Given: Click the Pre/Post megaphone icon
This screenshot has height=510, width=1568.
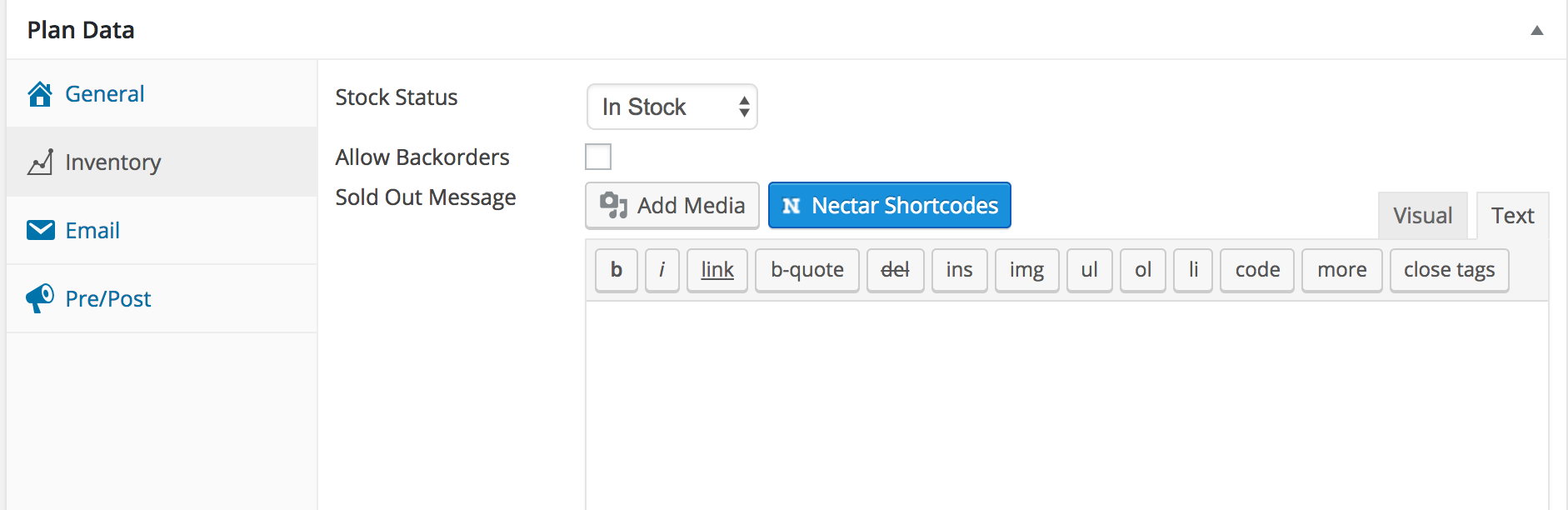Looking at the screenshot, I should [x=40, y=298].
